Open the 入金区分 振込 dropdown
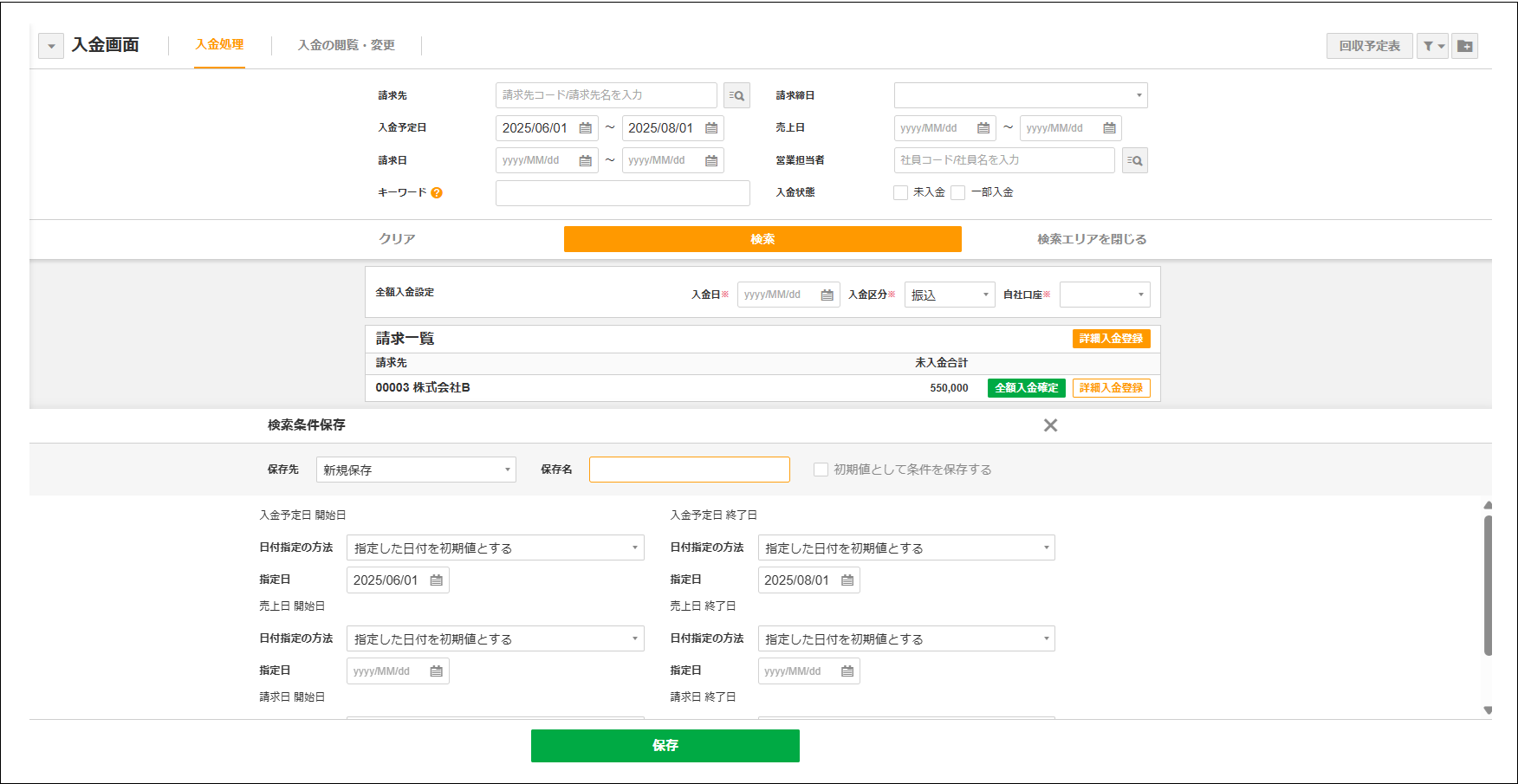This screenshot has height=784, width=1518. point(949,295)
